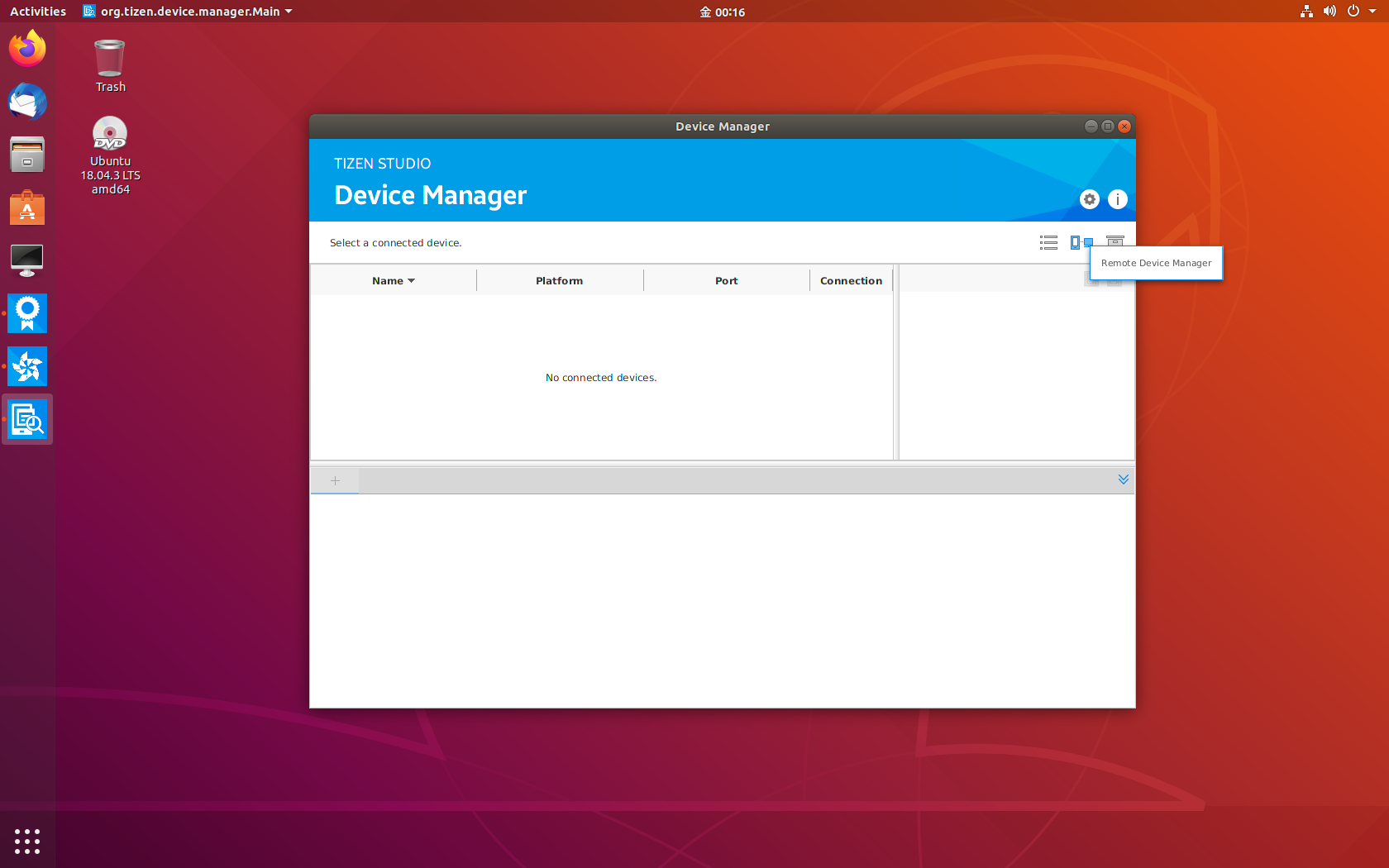Collapse the bottom panel with double chevron
The height and width of the screenshot is (868, 1389).
pyautogui.click(x=1124, y=479)
